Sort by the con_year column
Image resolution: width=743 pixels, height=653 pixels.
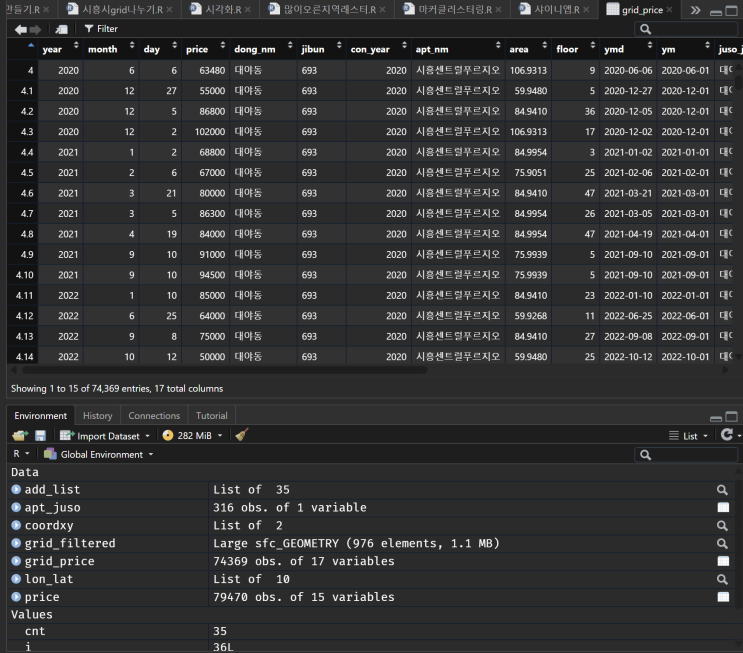379,49
